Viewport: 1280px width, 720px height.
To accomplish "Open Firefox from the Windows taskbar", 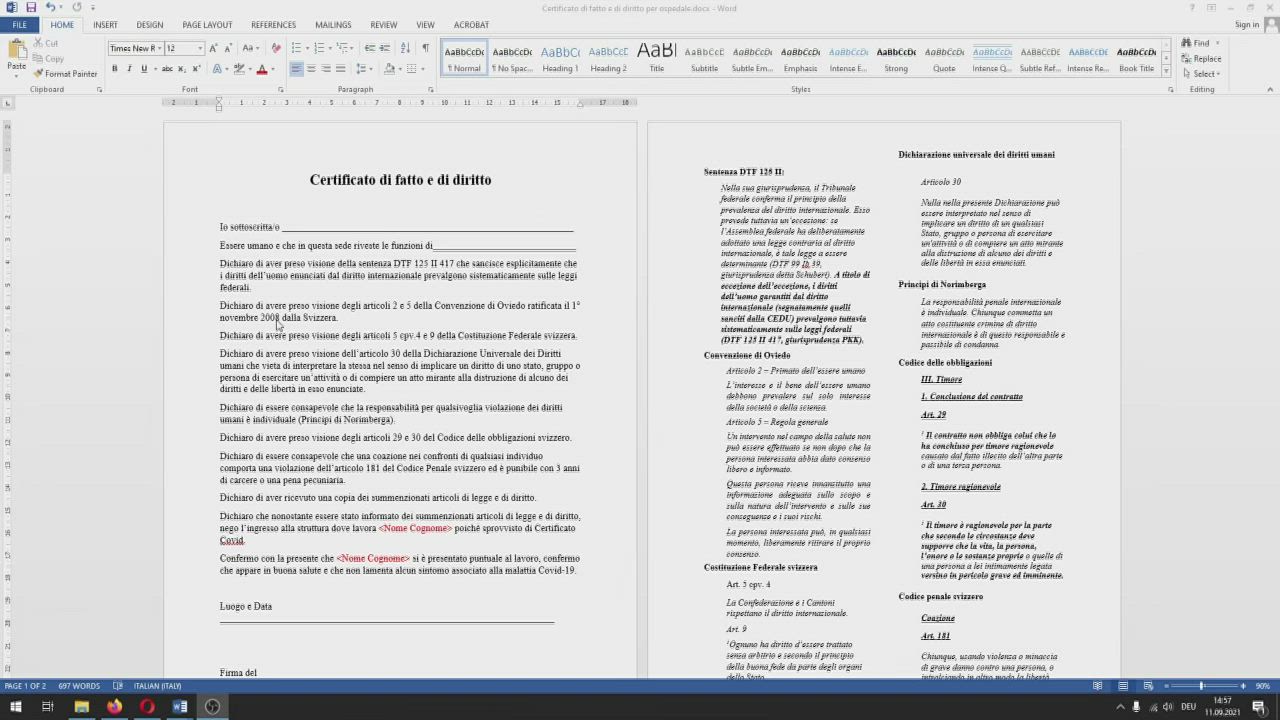I will pos(114,707).
